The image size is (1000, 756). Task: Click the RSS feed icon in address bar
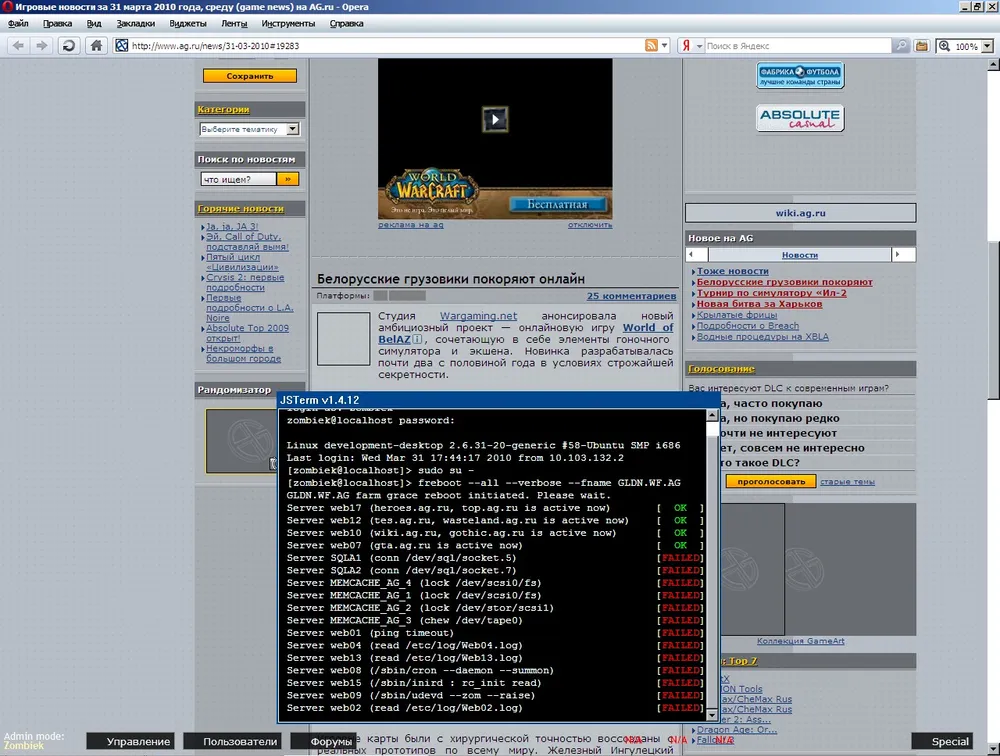click(x=654, y=46)
